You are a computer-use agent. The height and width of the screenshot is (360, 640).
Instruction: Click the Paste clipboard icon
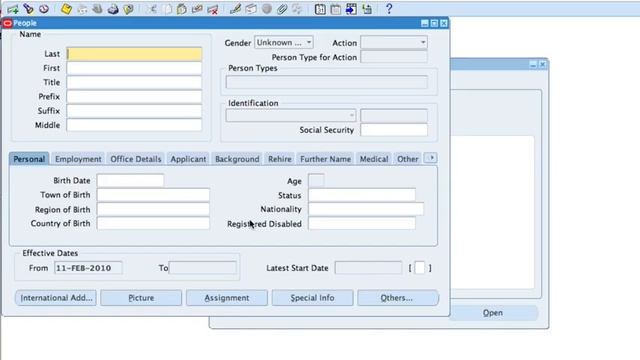point(182,9)
